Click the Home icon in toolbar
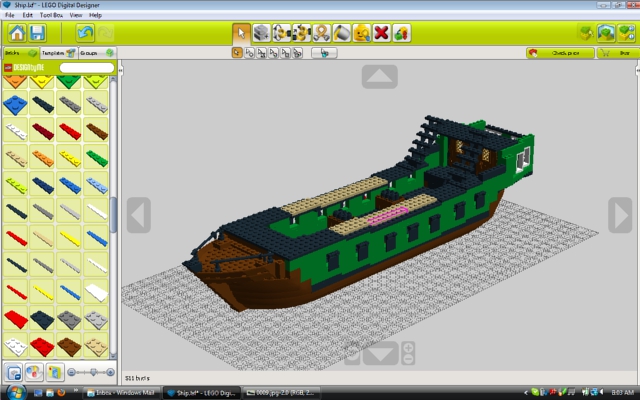Screen dimensions: 640x400 tap(17, 33)
